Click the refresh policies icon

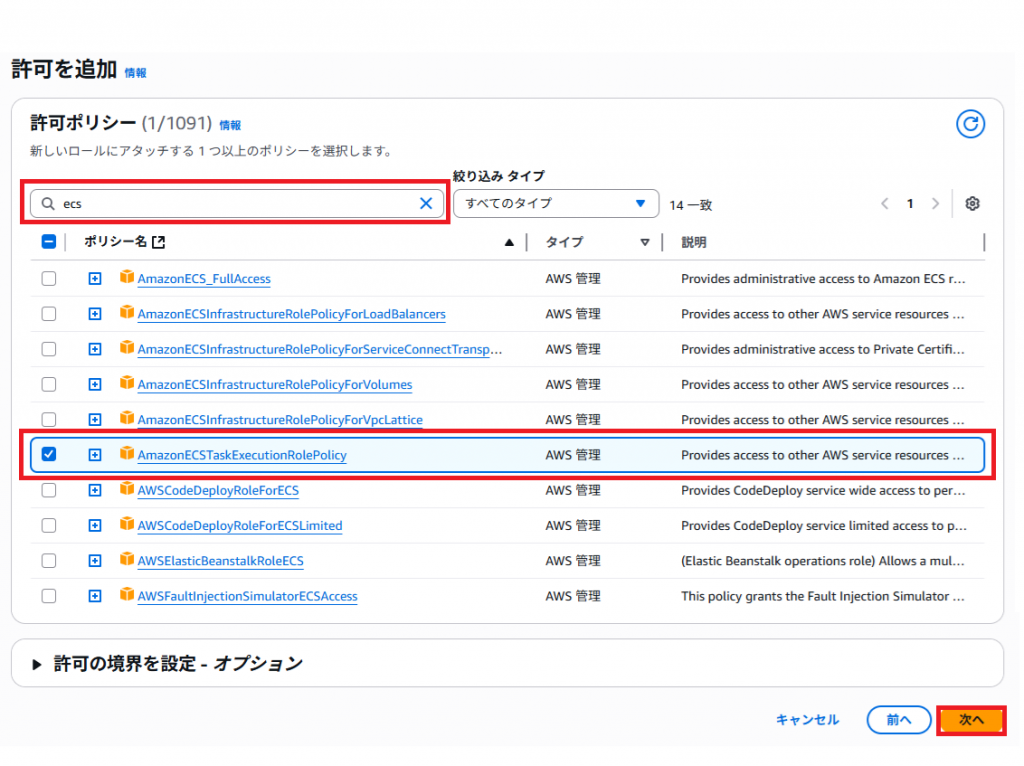(970, 124)
